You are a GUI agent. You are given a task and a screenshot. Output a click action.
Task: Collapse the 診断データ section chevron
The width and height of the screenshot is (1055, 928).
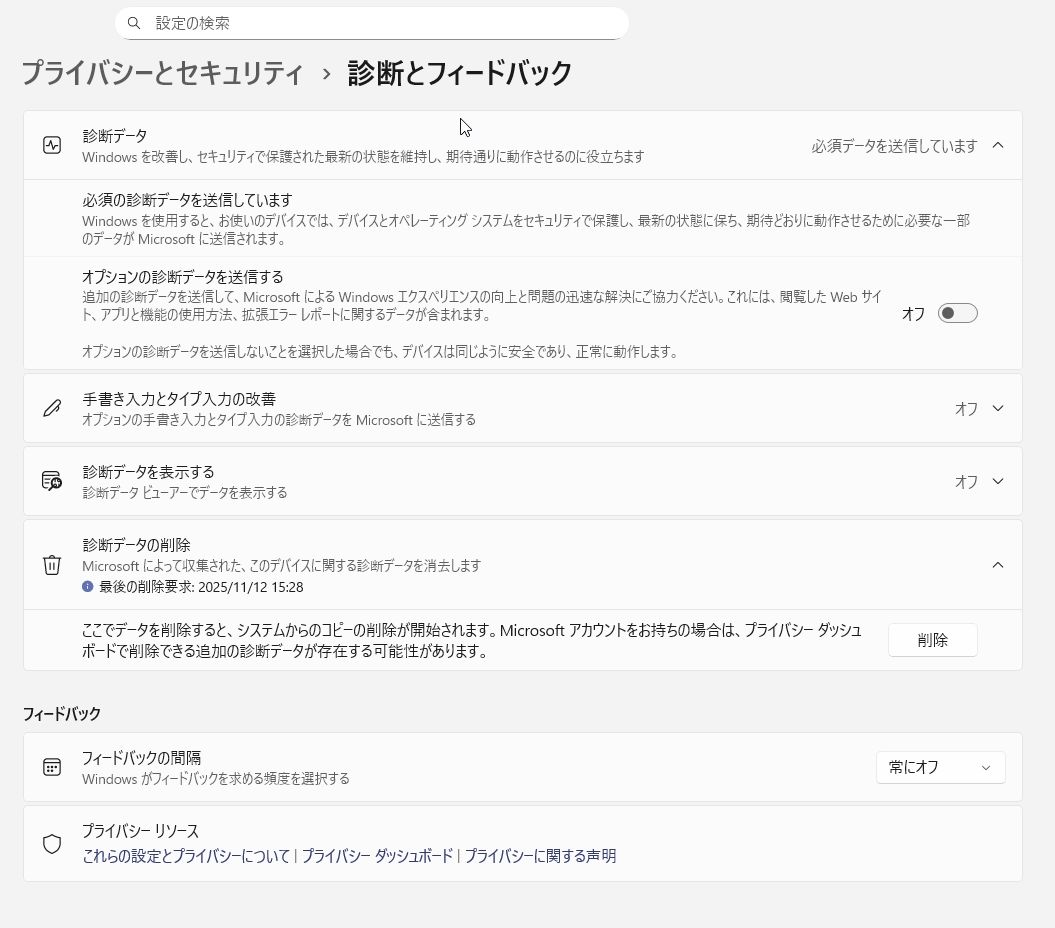point(997,145)
